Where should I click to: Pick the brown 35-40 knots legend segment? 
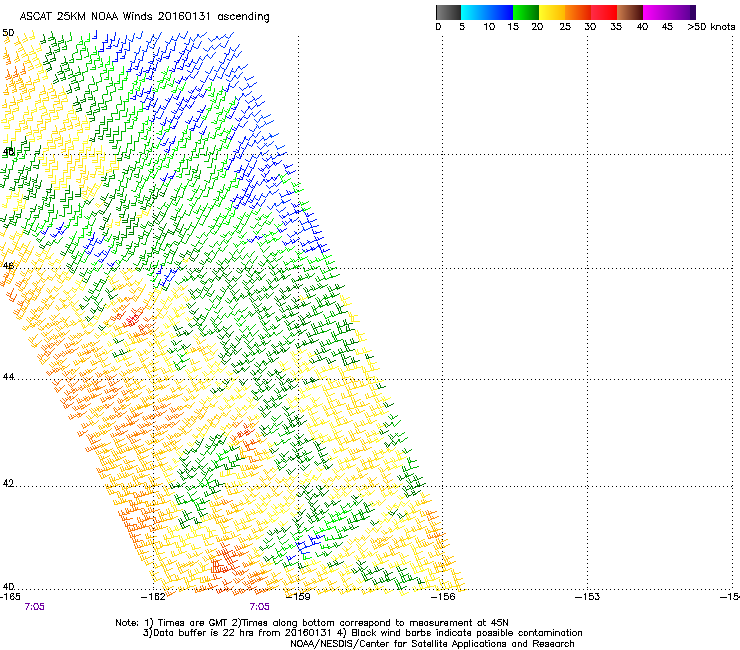(630, 12)
